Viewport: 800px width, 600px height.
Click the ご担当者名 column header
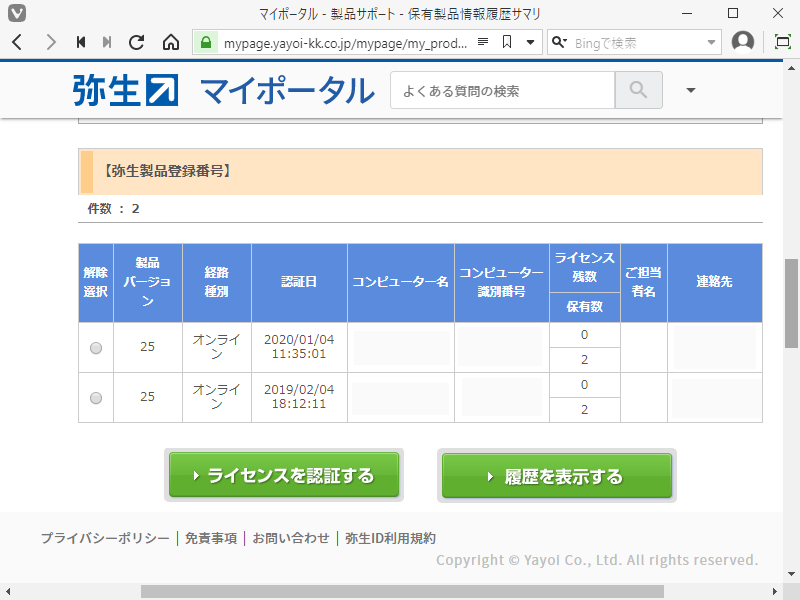(x=644, y=283)
